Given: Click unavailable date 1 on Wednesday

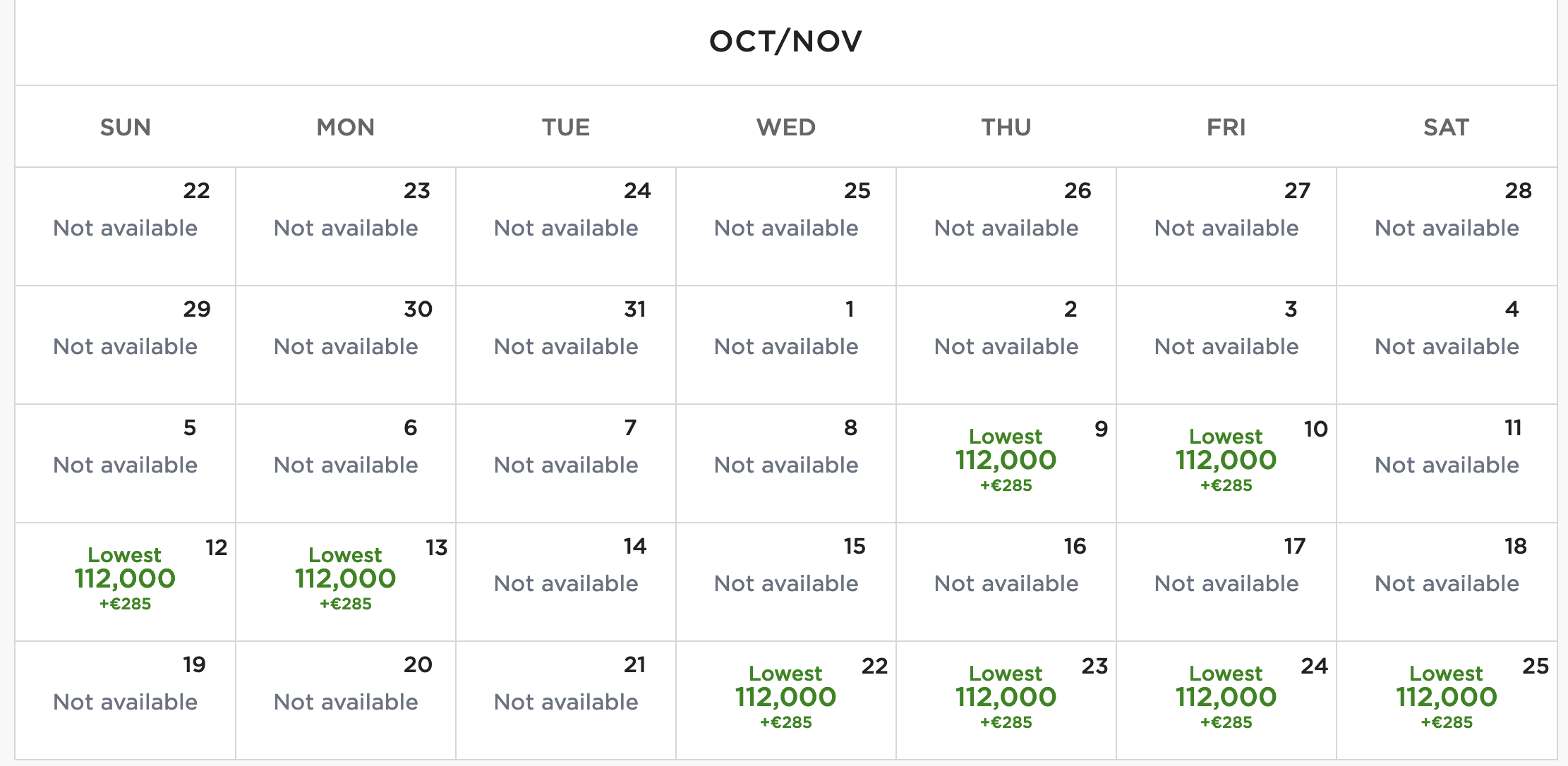Looking at the screenshot, I should [785, 345].
